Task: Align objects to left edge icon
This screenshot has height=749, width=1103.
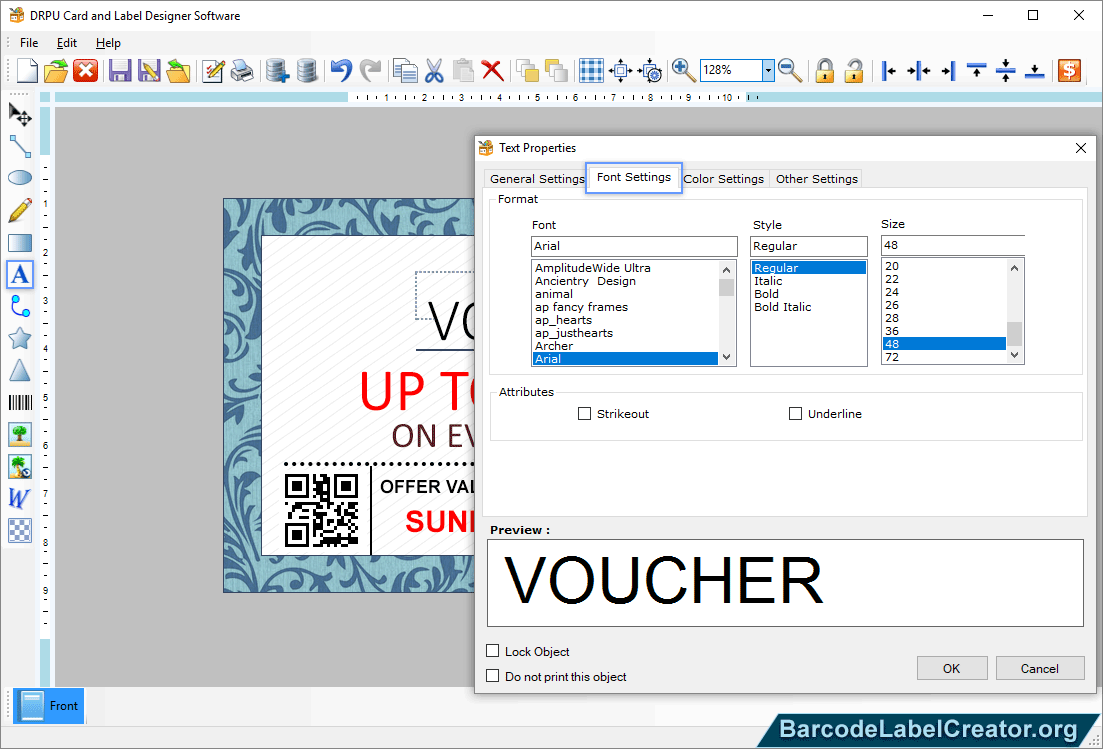Action: click(x=888, y=70)
